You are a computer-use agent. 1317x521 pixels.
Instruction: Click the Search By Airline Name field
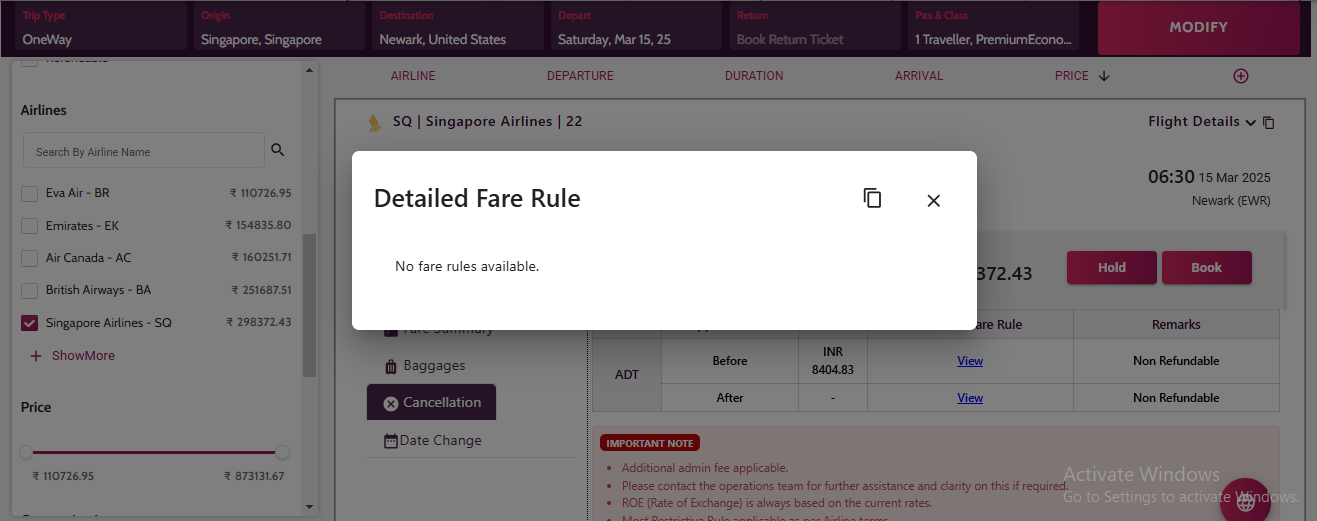coord(143,152)
